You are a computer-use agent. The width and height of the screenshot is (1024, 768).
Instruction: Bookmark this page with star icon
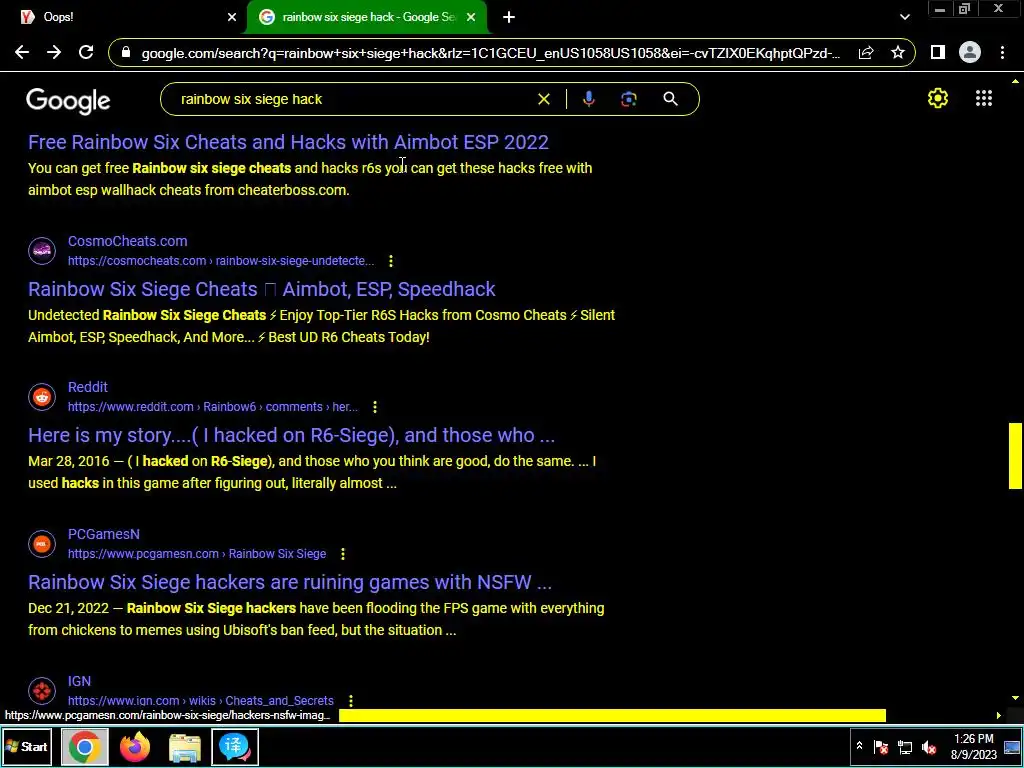(x=898, y=53)
